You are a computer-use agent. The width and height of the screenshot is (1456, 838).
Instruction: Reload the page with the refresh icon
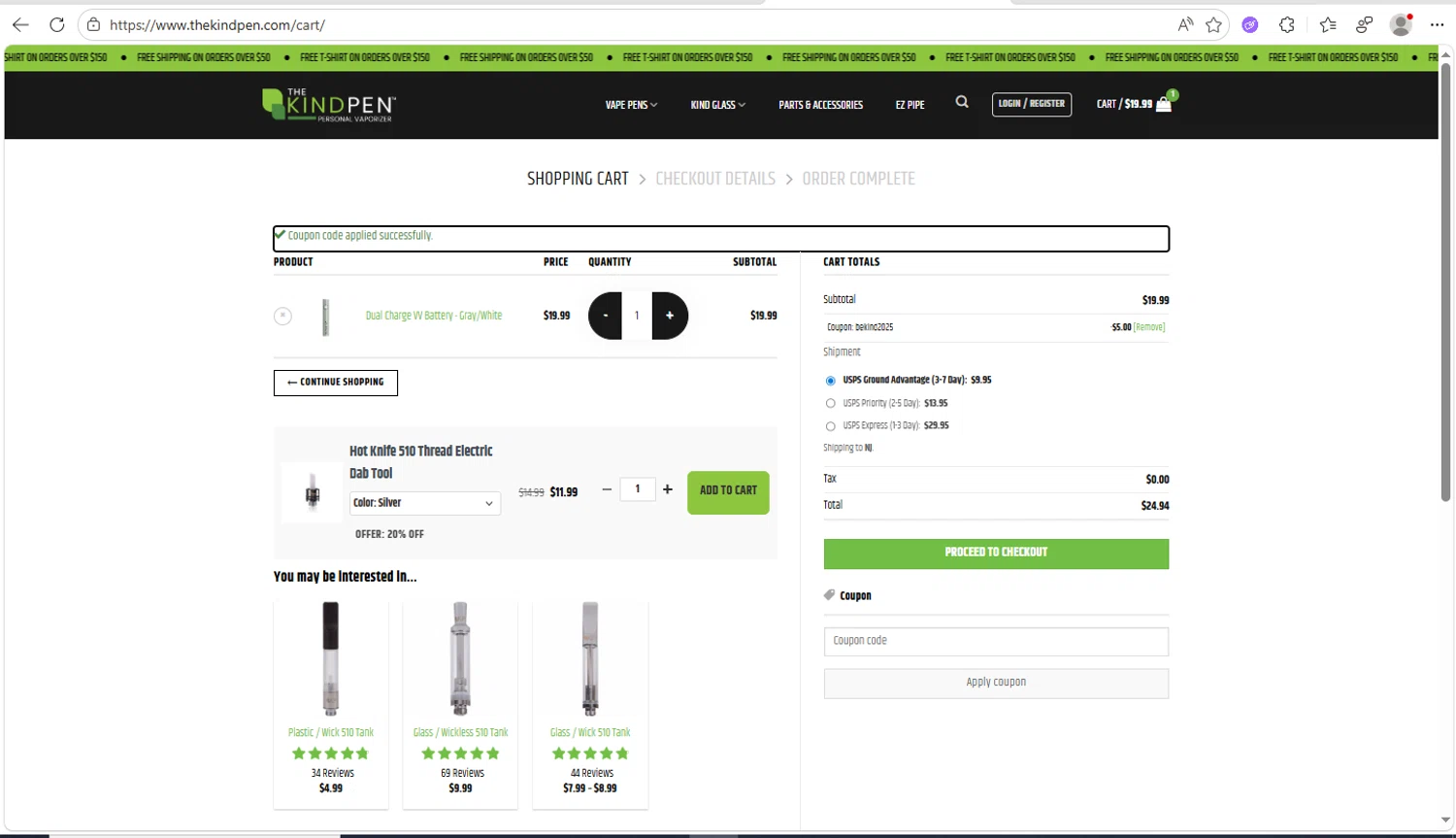[x=57, y=25]
